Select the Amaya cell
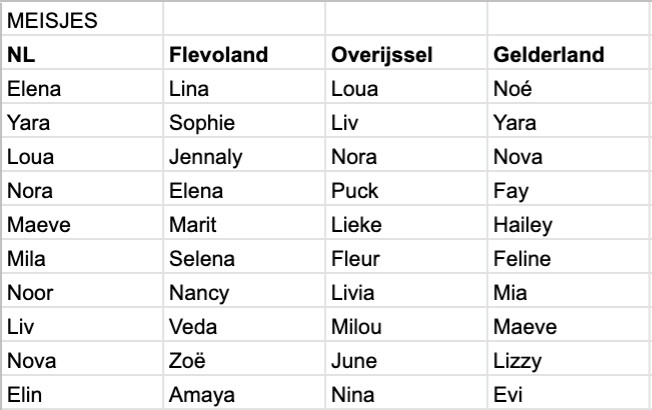652x410 pixels. coord(244,393)
